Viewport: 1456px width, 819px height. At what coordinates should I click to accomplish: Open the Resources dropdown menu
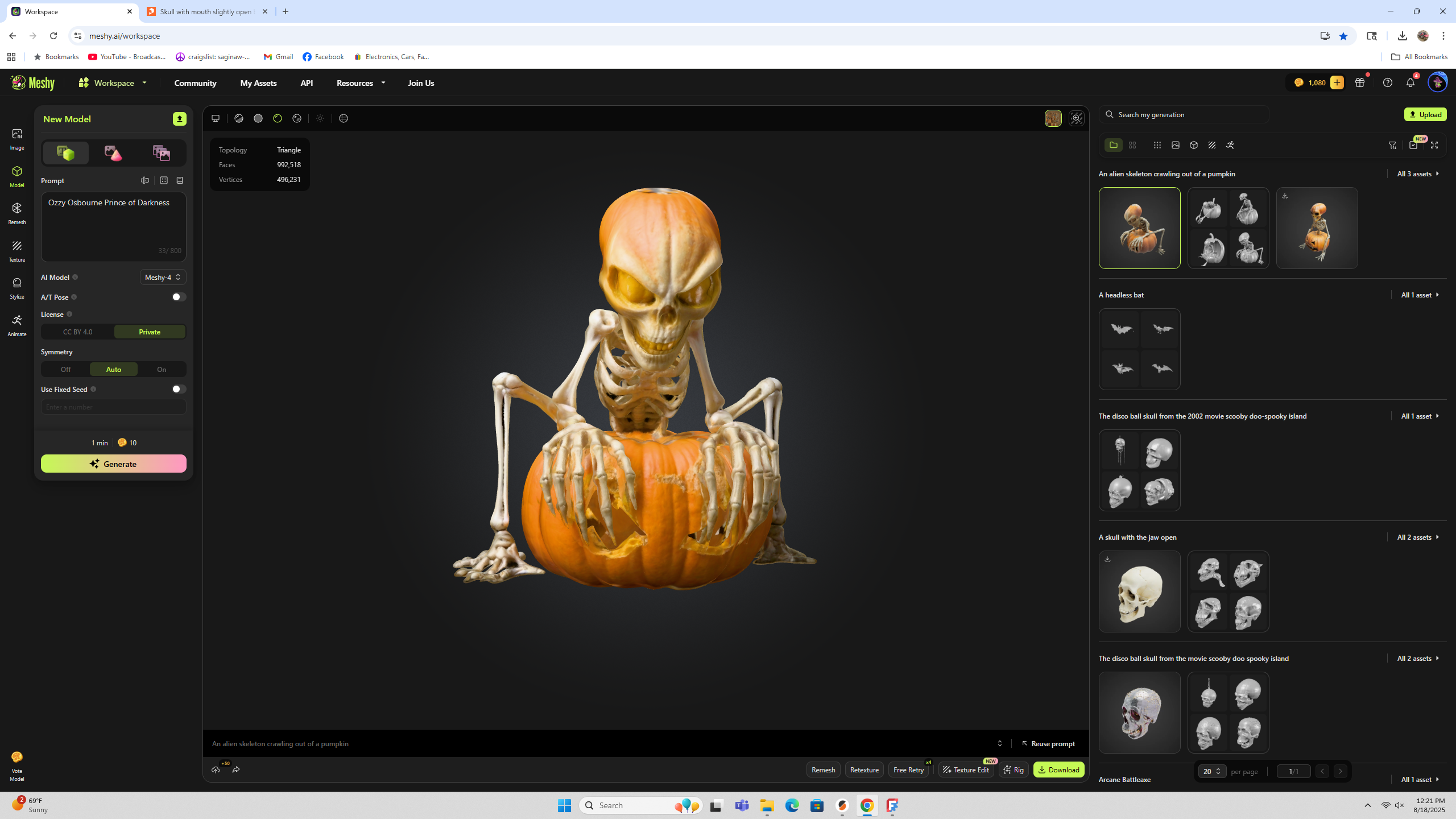click(361, 83)
